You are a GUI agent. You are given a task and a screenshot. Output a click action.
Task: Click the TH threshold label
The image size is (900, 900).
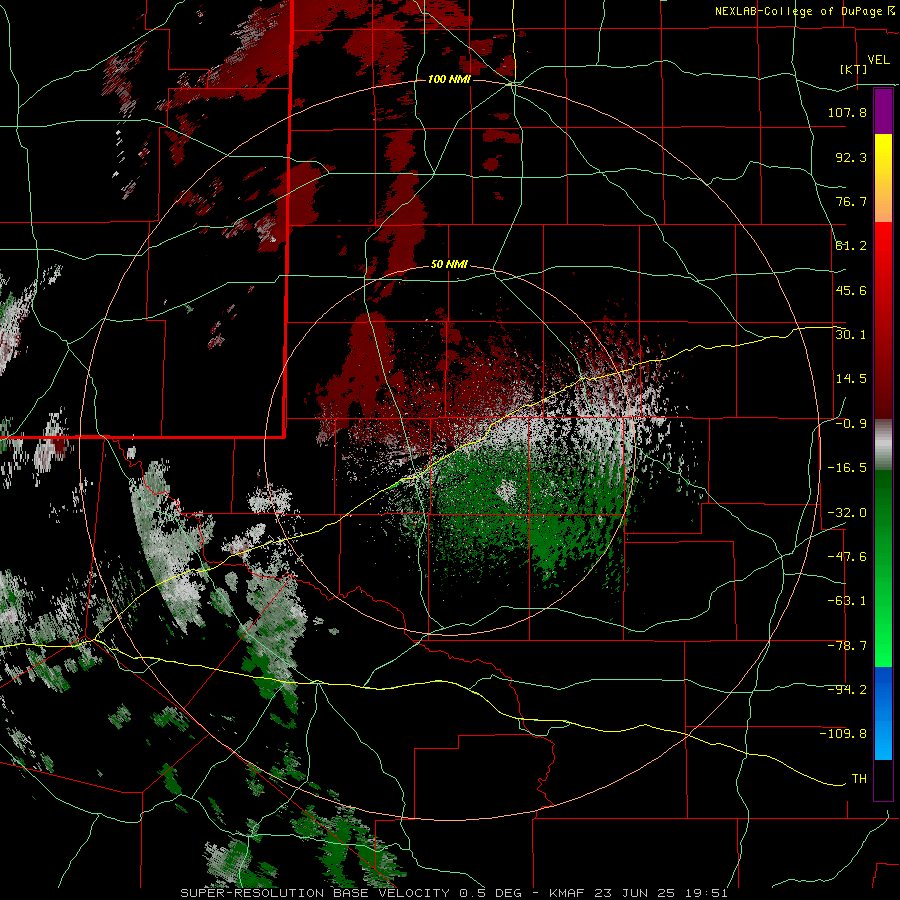pos(859,779)
